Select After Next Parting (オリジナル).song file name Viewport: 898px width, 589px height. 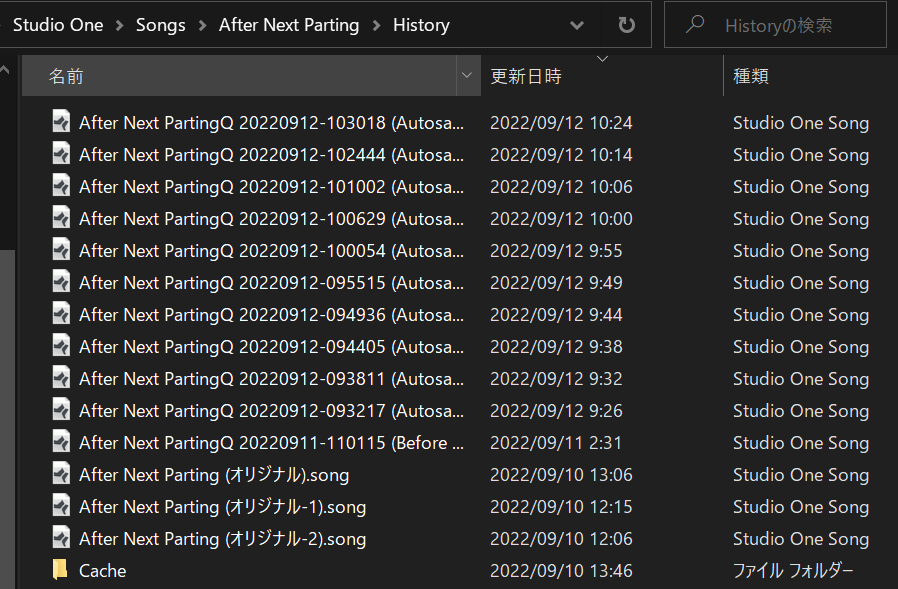tap(214, 475)
